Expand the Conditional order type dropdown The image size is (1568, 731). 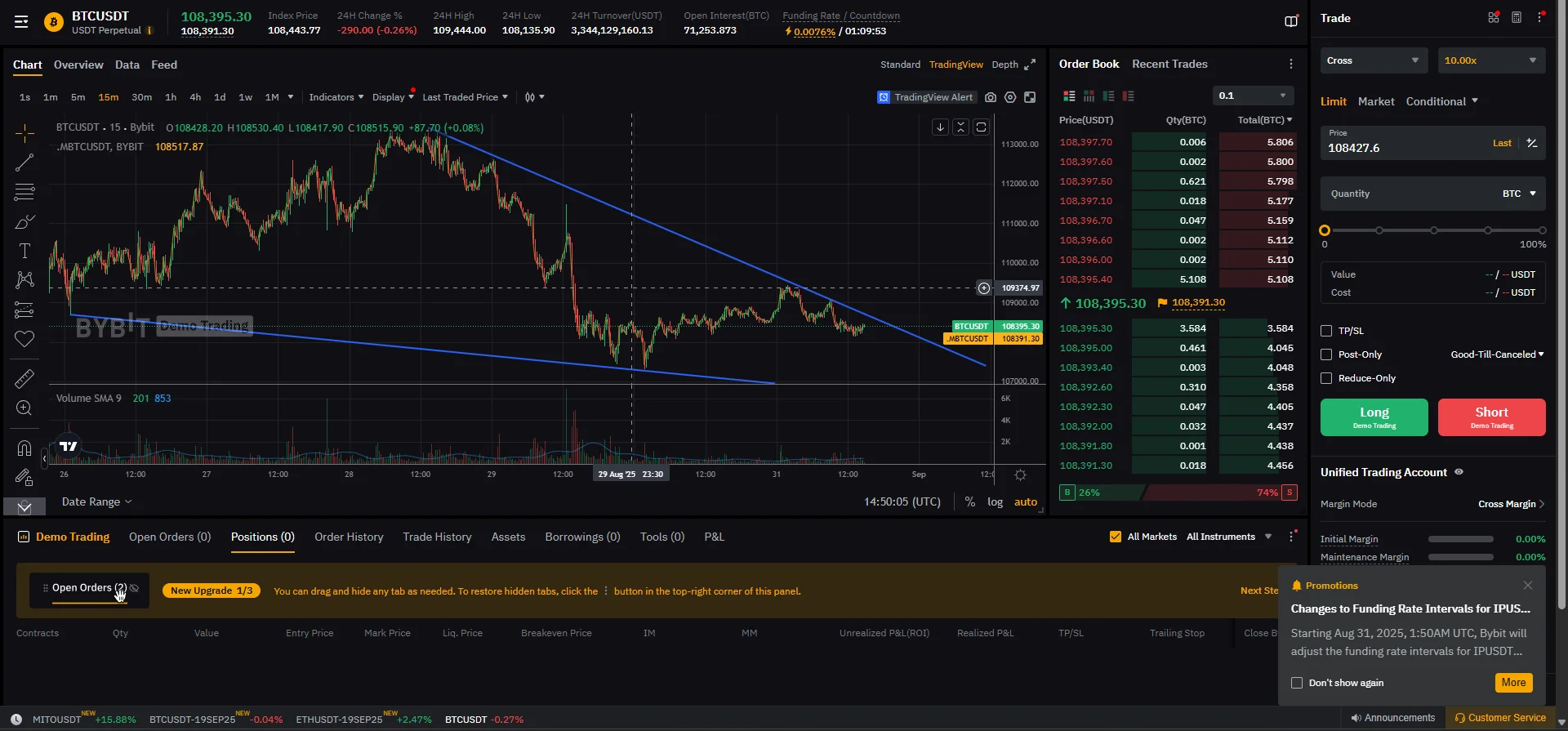click(x=1442, y=101)
